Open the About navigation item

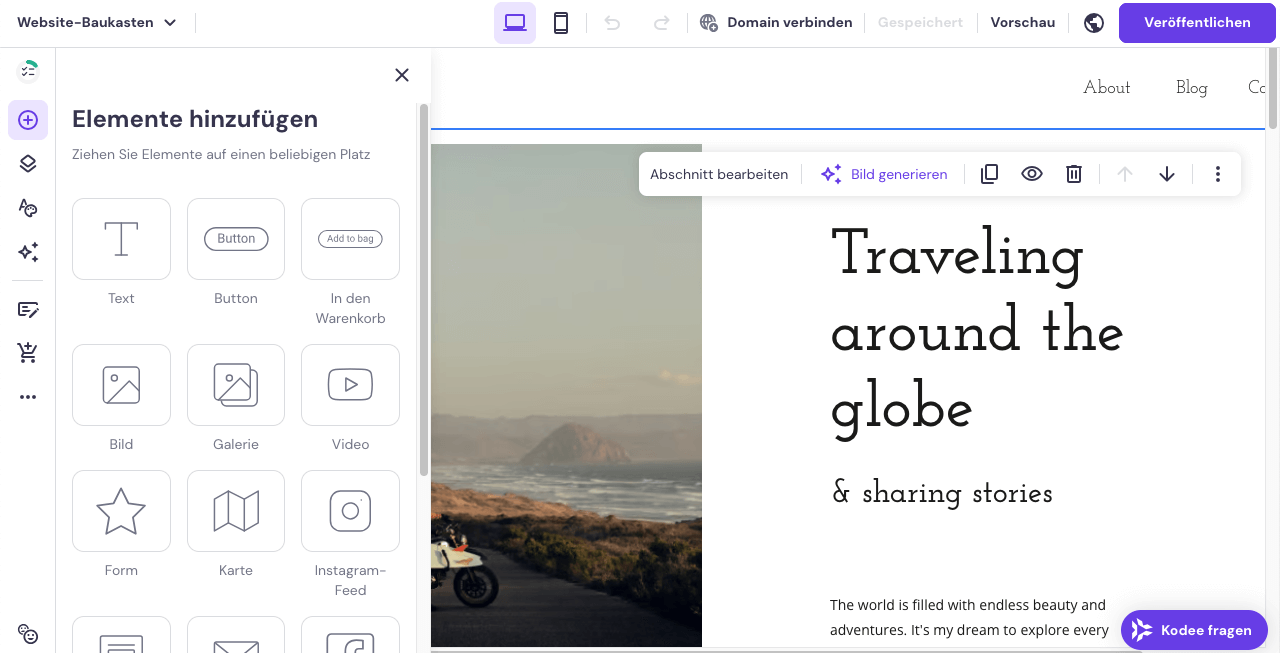1107,88
